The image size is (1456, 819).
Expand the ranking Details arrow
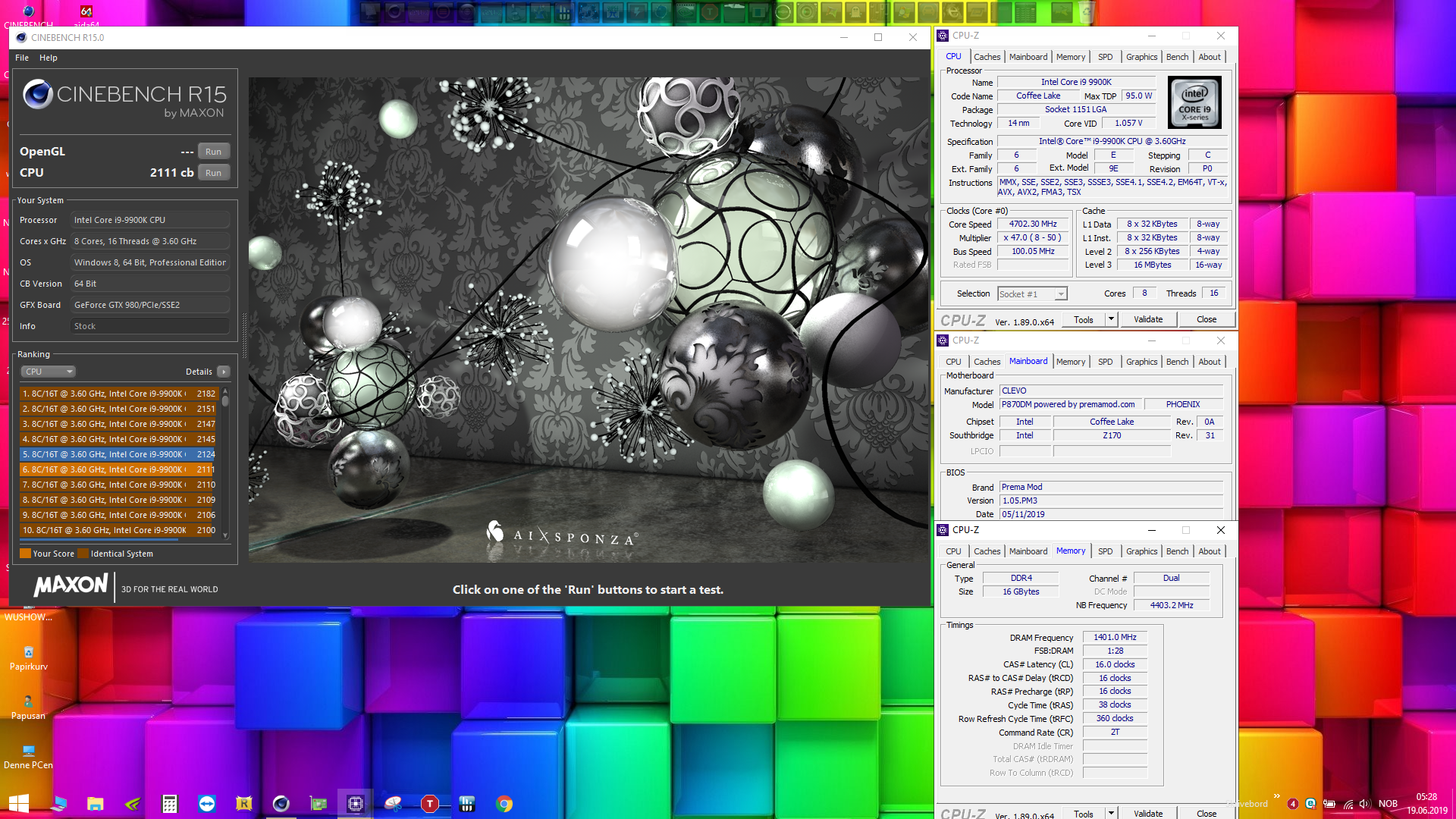223,372
